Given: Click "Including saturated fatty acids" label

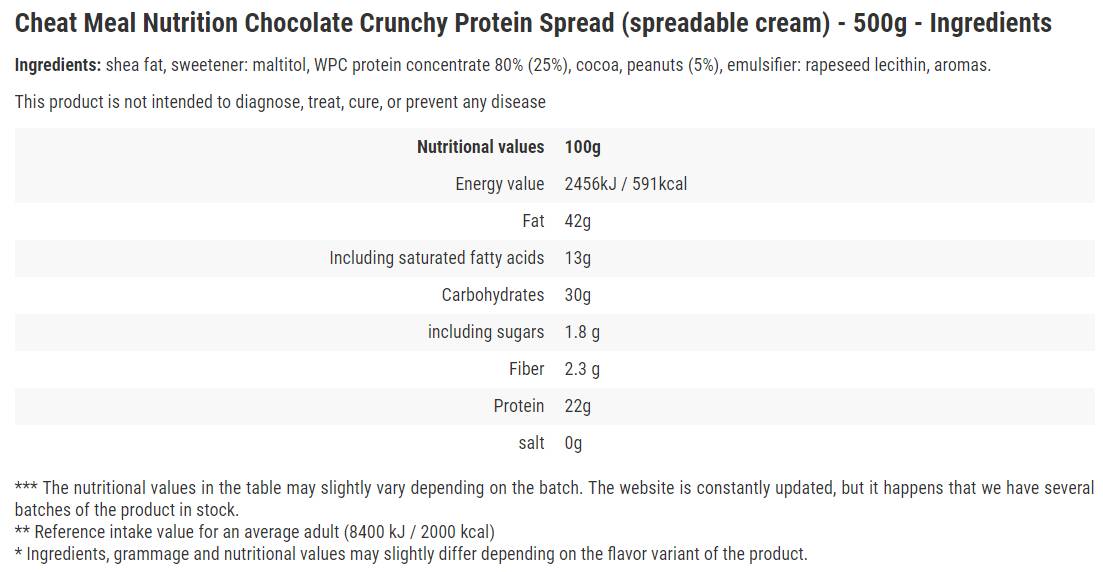Looking at the screenshot, I should [436, 258].
